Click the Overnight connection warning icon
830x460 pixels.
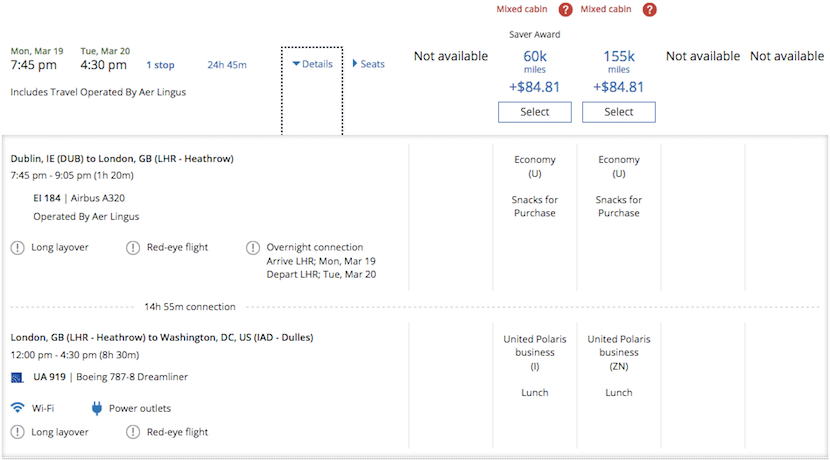[x=253, y=248]
